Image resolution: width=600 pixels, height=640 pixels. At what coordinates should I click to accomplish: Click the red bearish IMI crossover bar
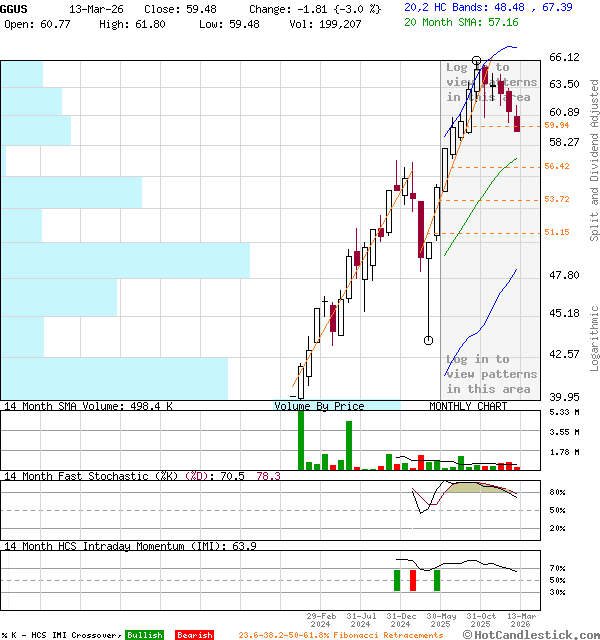pyautogui.click(x=412, y=580)
